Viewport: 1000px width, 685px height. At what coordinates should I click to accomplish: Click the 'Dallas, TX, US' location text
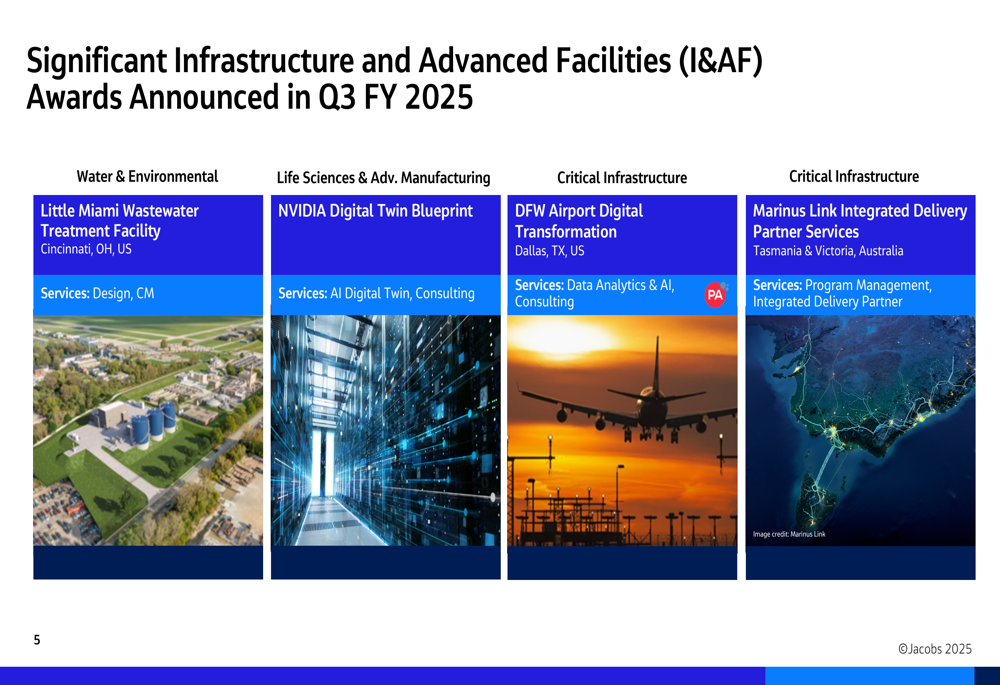[x=550, y=251]
